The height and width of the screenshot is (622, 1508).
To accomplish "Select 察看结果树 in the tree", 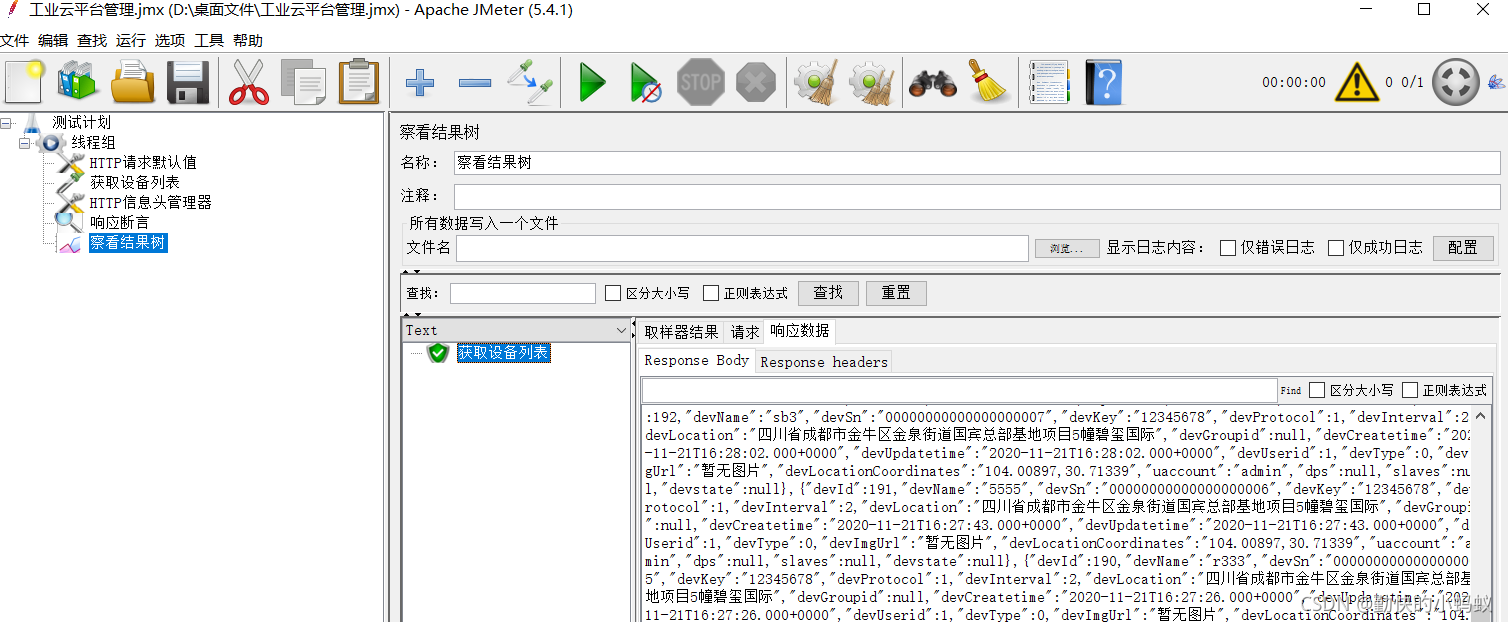I will click(x=128, y=243).
